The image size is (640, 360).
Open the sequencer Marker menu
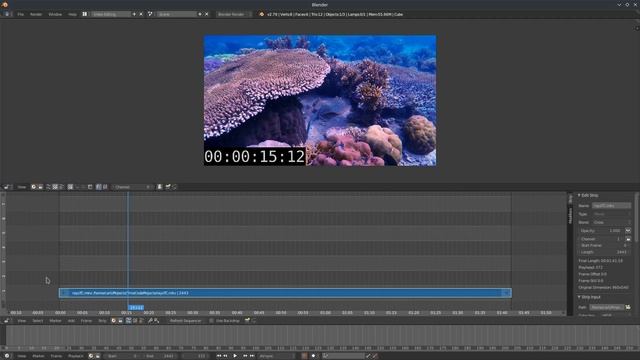(55, 321)
